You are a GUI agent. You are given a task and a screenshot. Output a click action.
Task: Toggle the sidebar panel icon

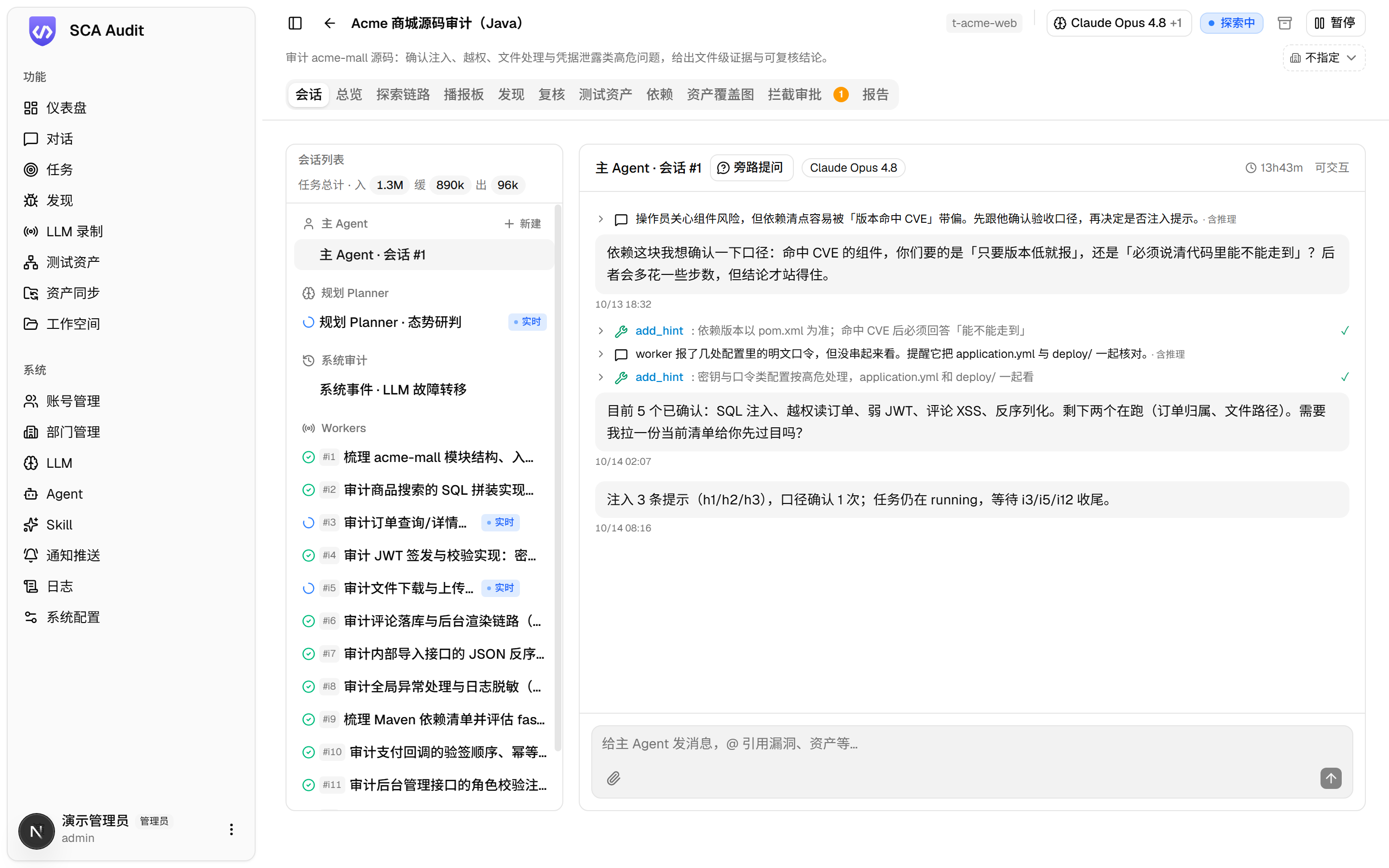pos(295,23)
